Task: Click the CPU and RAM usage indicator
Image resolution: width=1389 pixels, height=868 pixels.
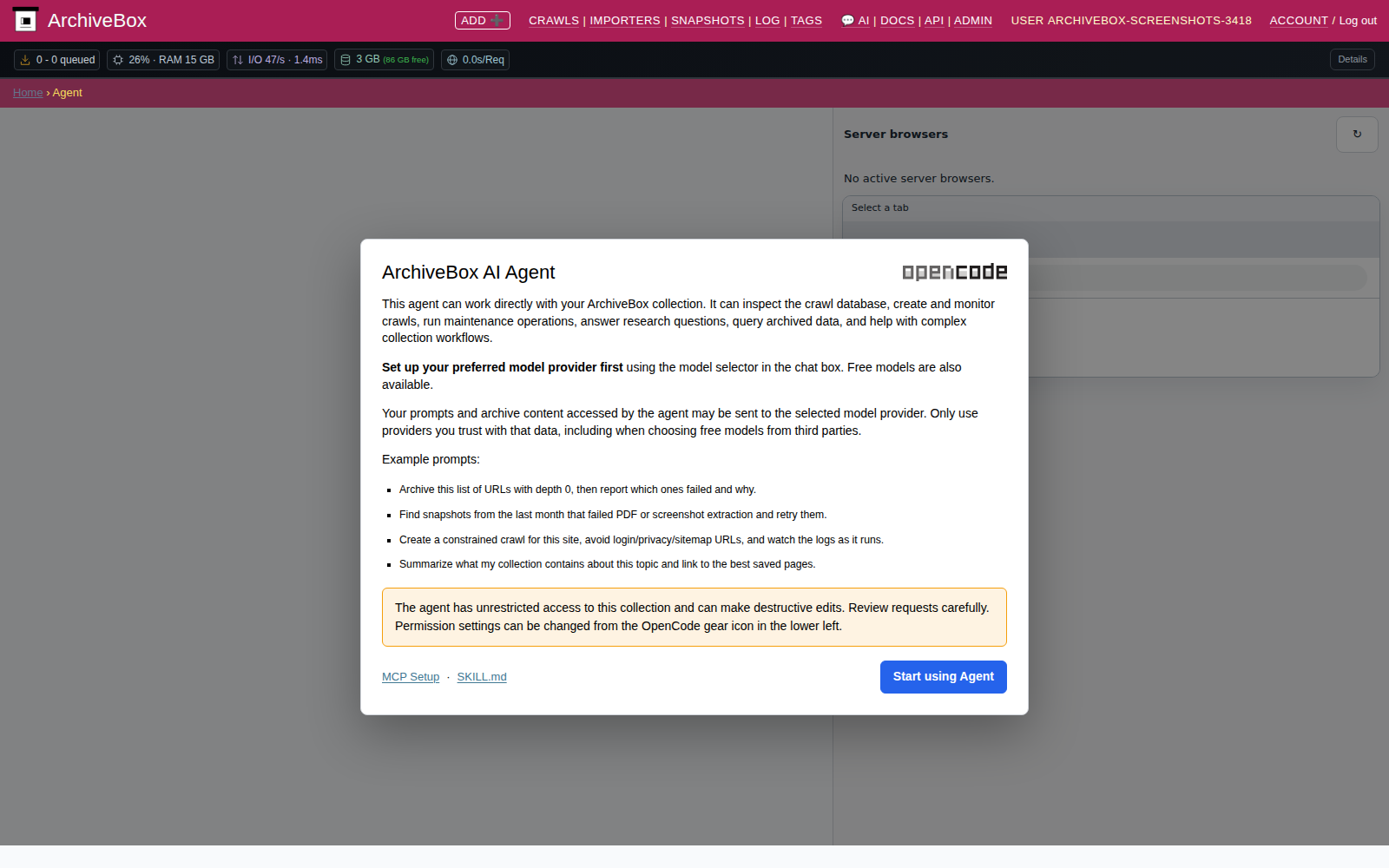Action: pyautogui.click(x=163, y=60)
